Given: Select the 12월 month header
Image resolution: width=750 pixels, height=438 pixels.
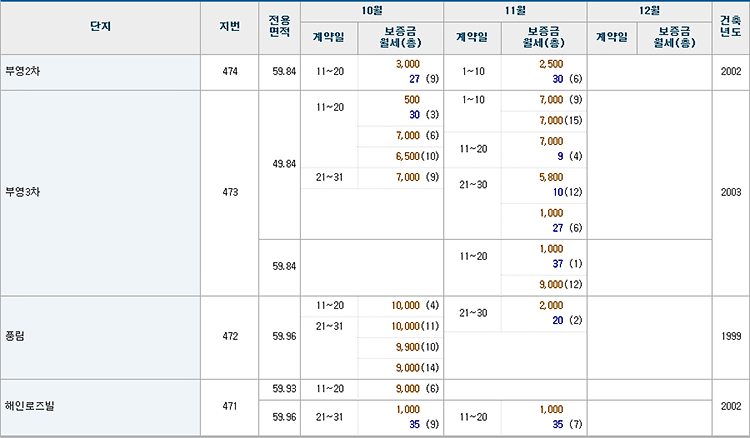Looking at the screenshot, I should click(x=649, y=11).
